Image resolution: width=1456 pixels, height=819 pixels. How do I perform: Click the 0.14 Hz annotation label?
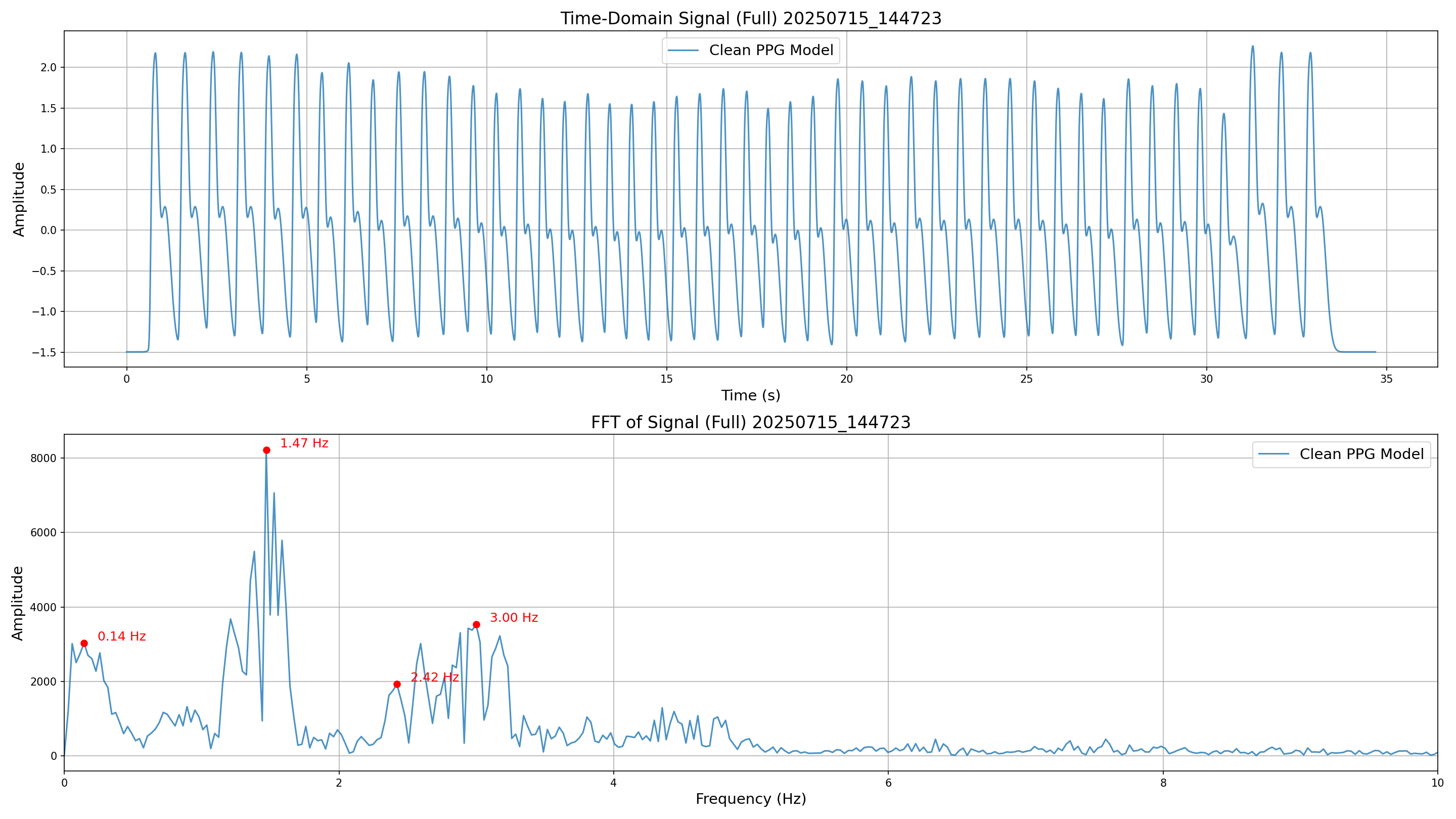click(121, 636)
